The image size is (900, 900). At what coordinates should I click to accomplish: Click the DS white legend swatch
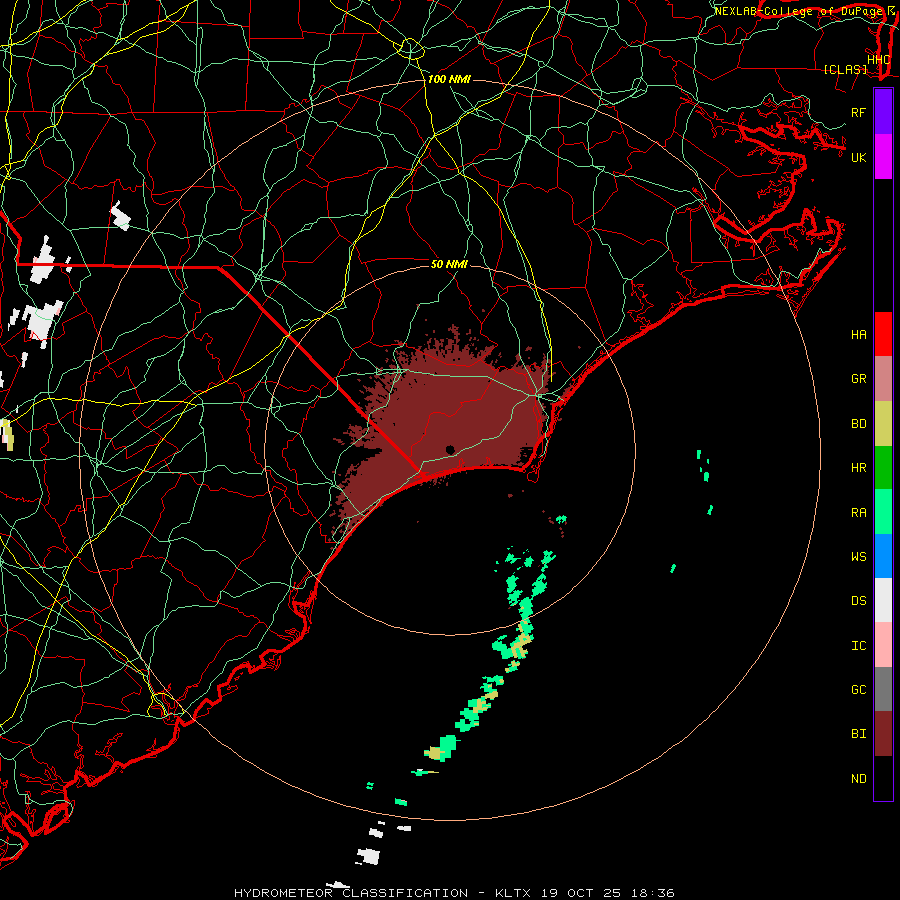pyautogui.click(x=883, y=600)
